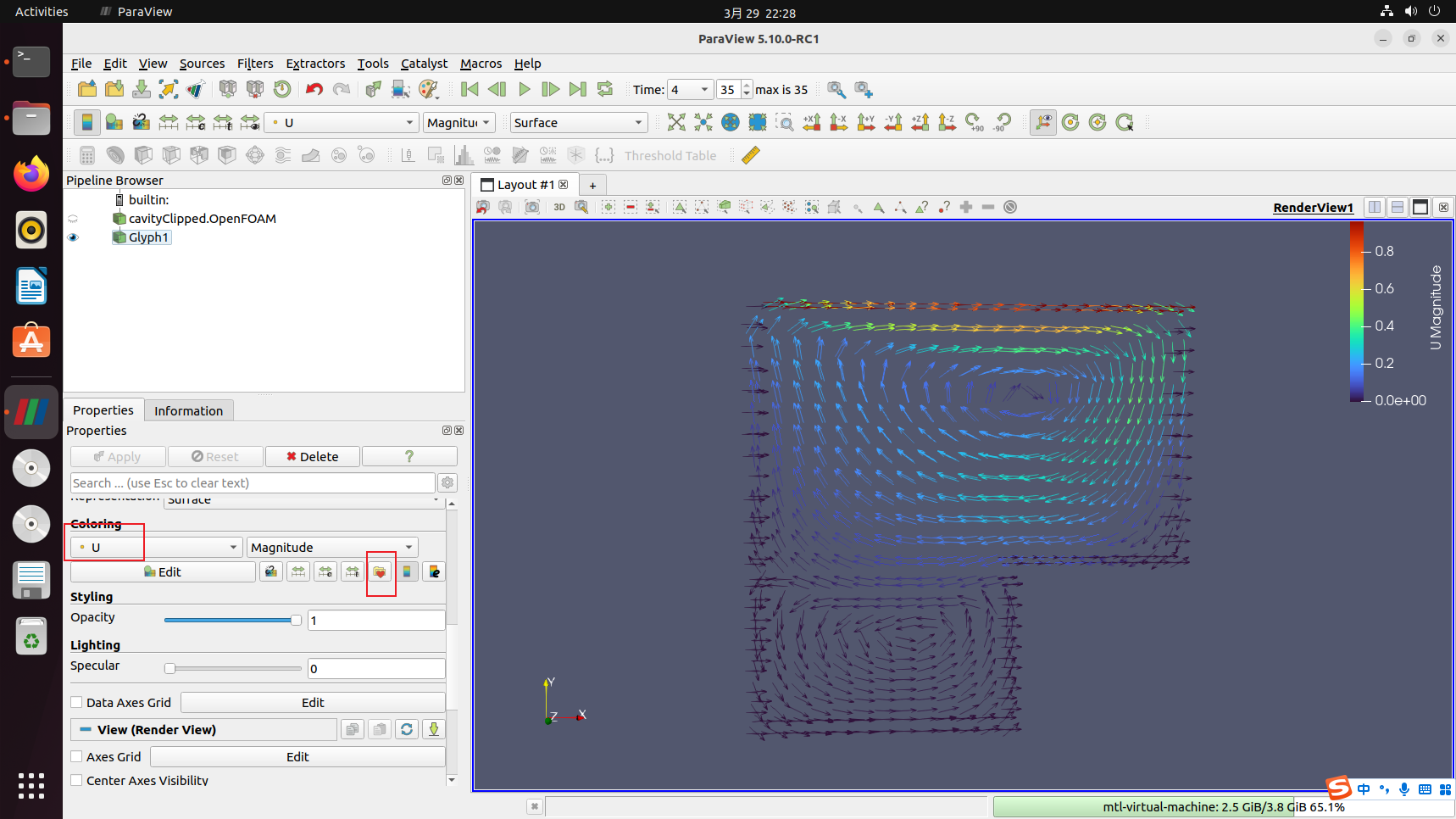This screenshot has width=1456, height=819.
Task: Toggle visibility eye of Glyph1
Action: 73,237
